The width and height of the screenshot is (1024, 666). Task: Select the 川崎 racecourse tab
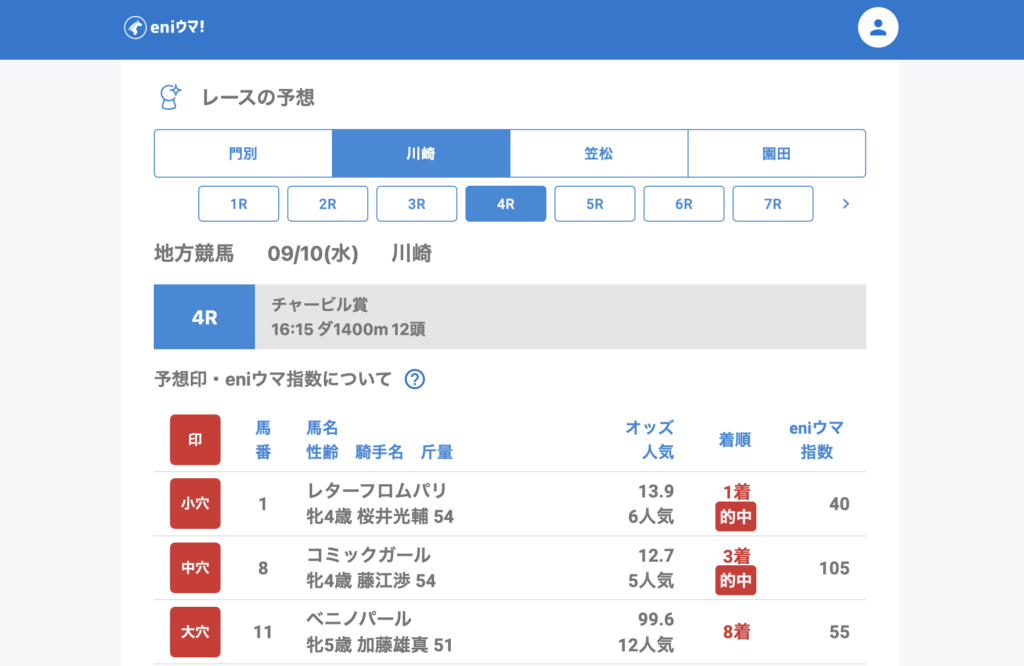[421, 153]
